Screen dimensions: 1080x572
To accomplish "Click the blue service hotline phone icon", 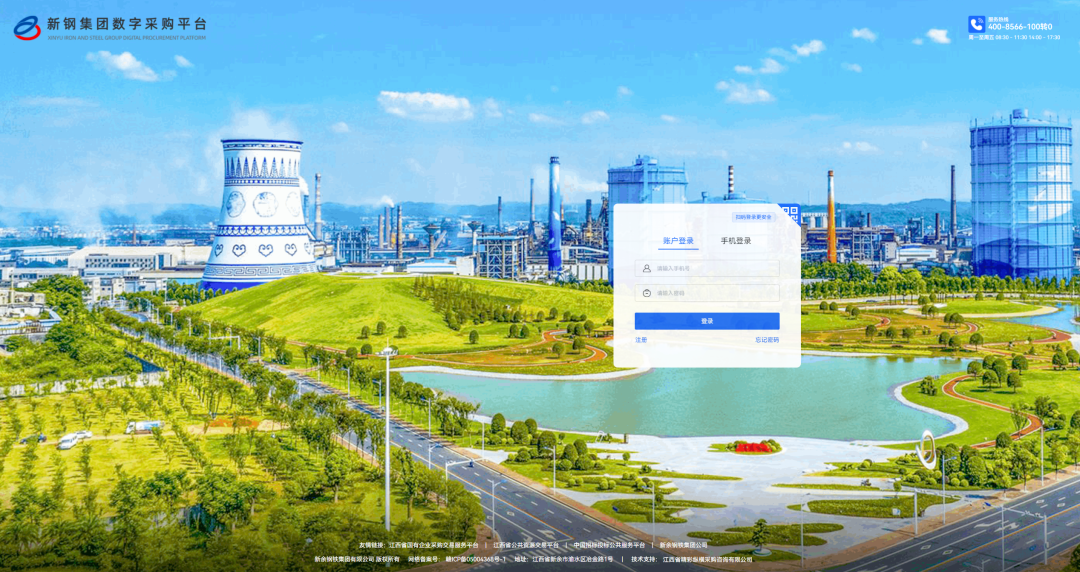I will [x=976, y=24].
